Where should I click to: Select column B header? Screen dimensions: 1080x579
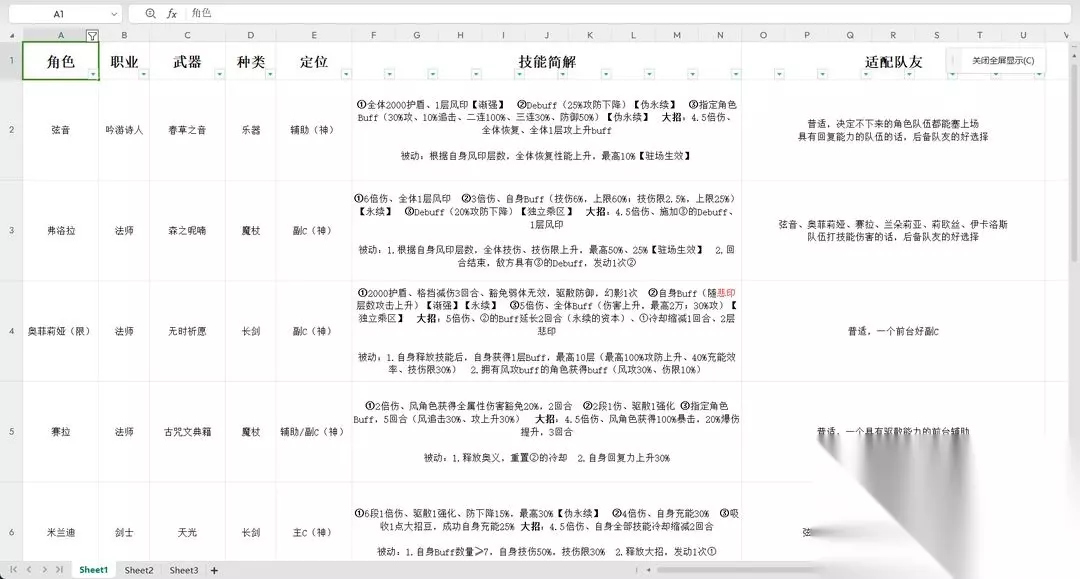point(124,35)
